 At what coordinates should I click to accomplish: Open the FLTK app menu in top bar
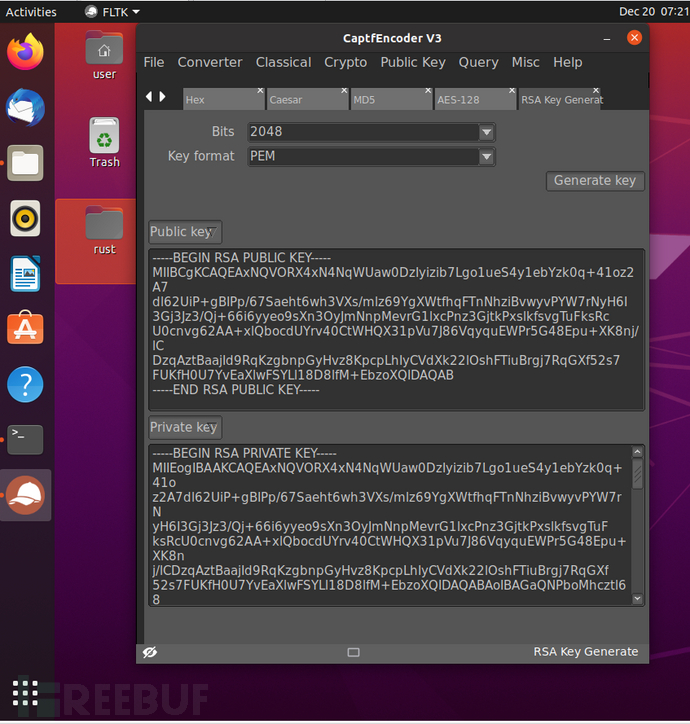pyautogui.click(x=112, y=12)
